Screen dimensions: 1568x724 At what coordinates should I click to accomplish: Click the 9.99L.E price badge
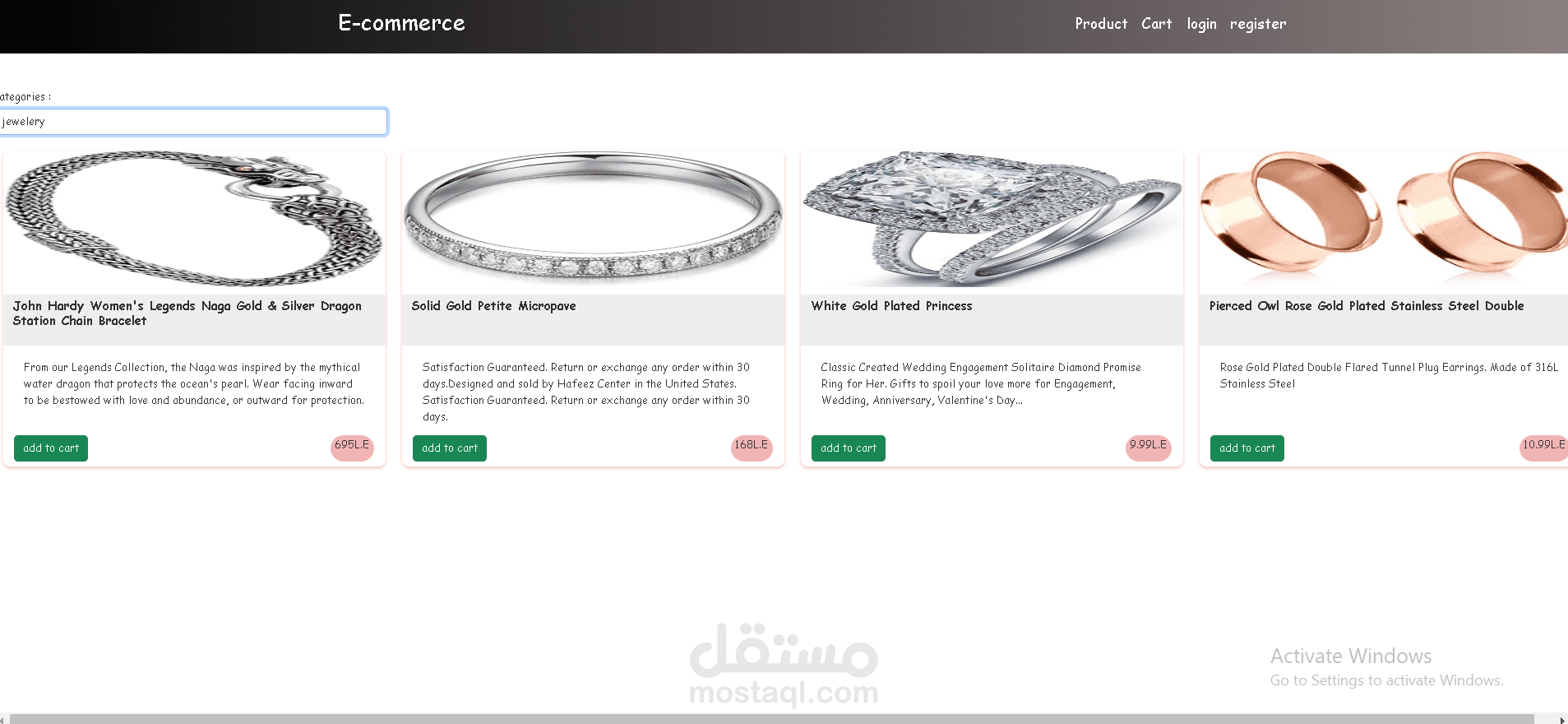pos(1149,448)
